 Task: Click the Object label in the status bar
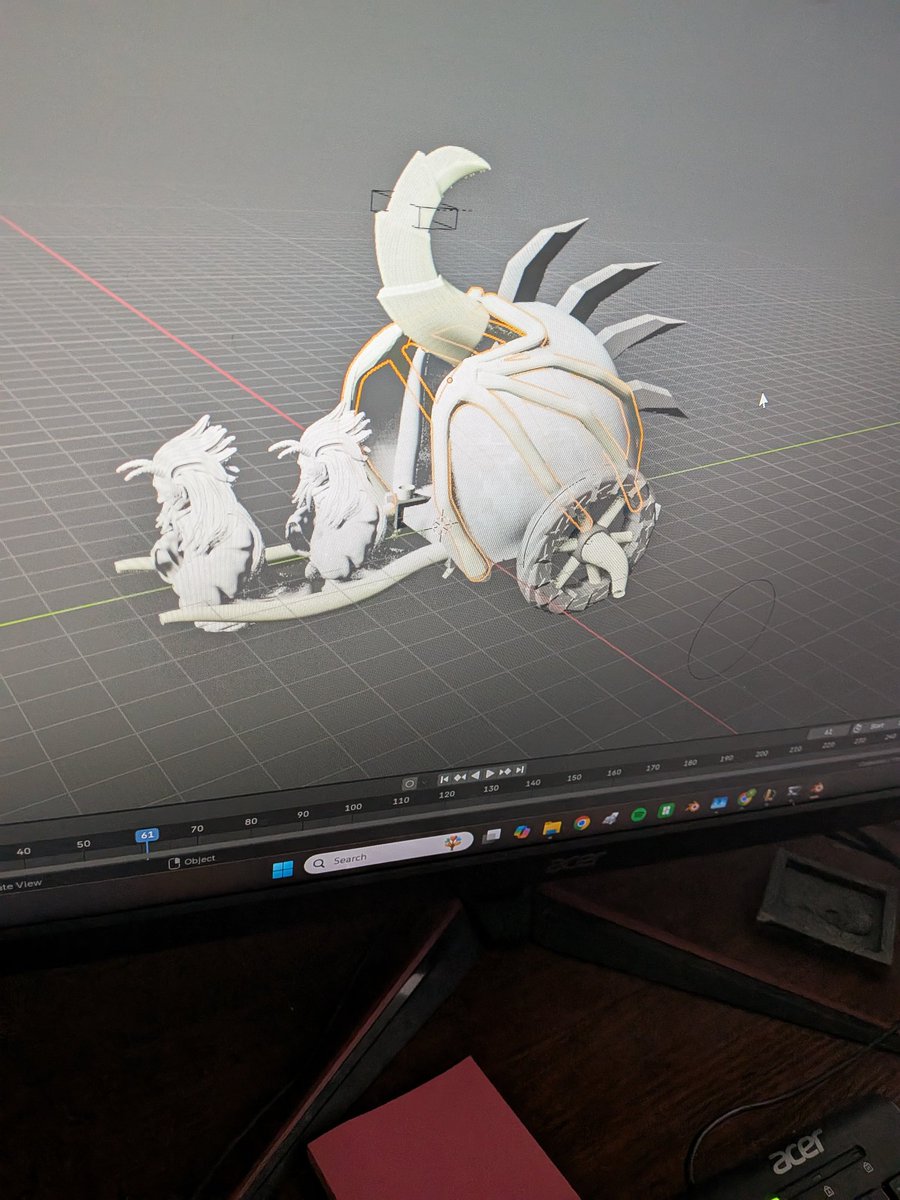(200, 860)
